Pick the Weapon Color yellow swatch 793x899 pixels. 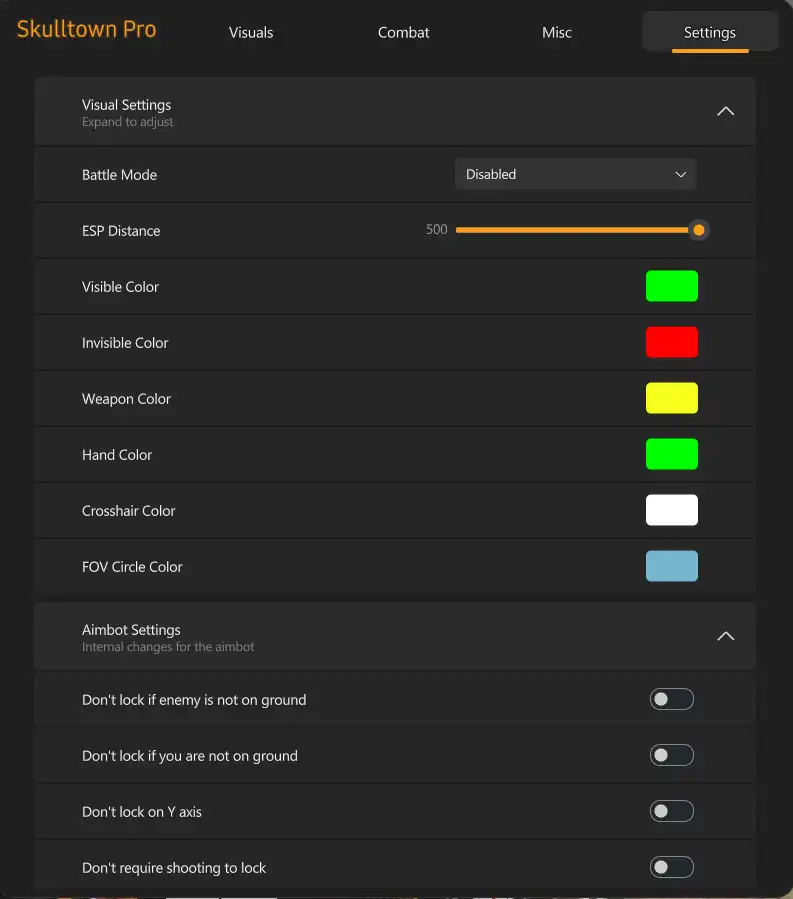[x=672, y=398]
